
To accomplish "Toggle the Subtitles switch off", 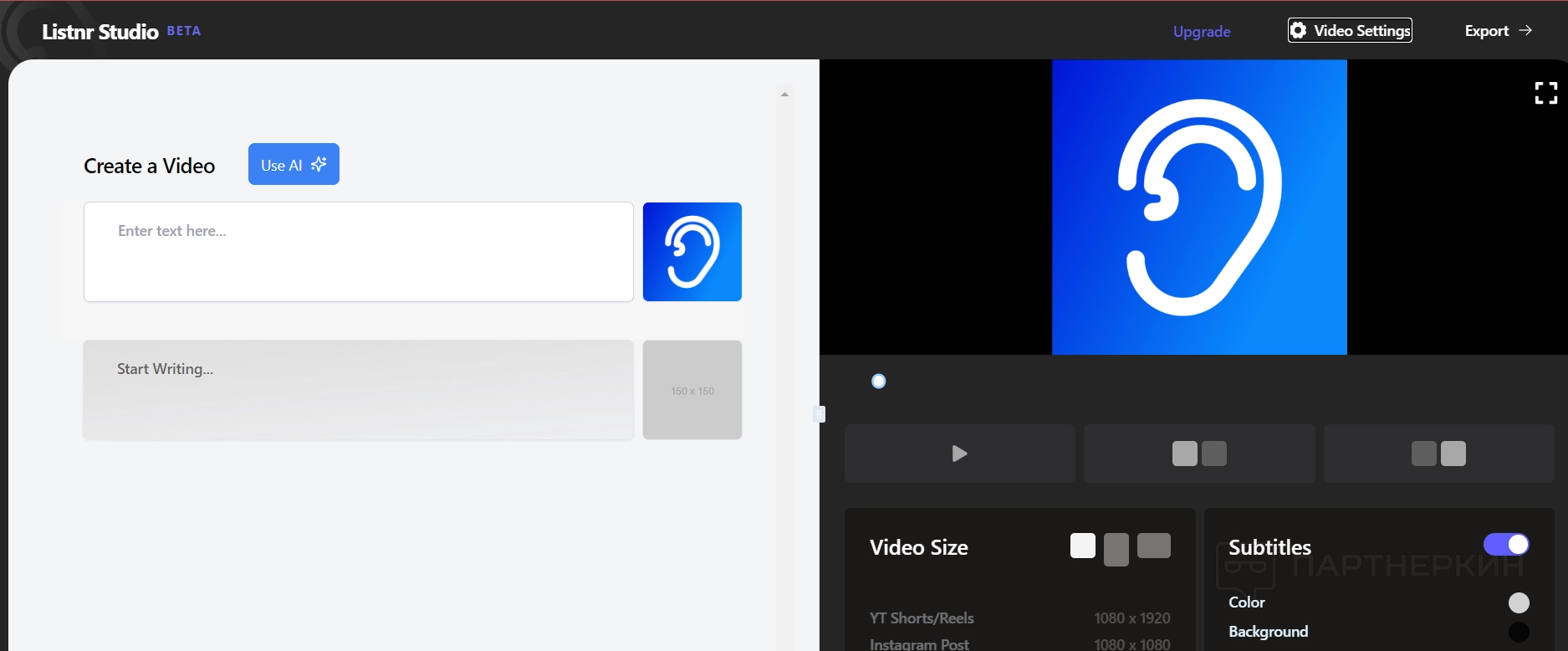I will (x=1506, y=545).
